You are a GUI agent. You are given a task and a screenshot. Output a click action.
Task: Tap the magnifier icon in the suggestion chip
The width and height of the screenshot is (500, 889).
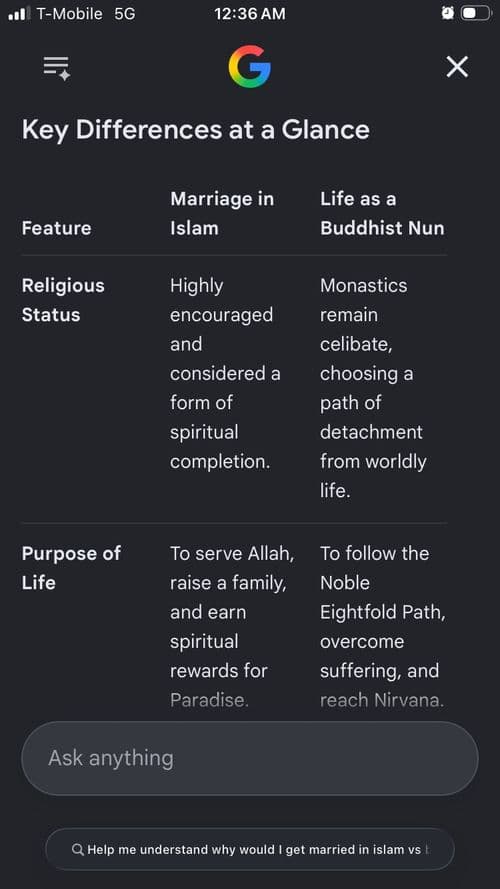[x=78, y=849]
